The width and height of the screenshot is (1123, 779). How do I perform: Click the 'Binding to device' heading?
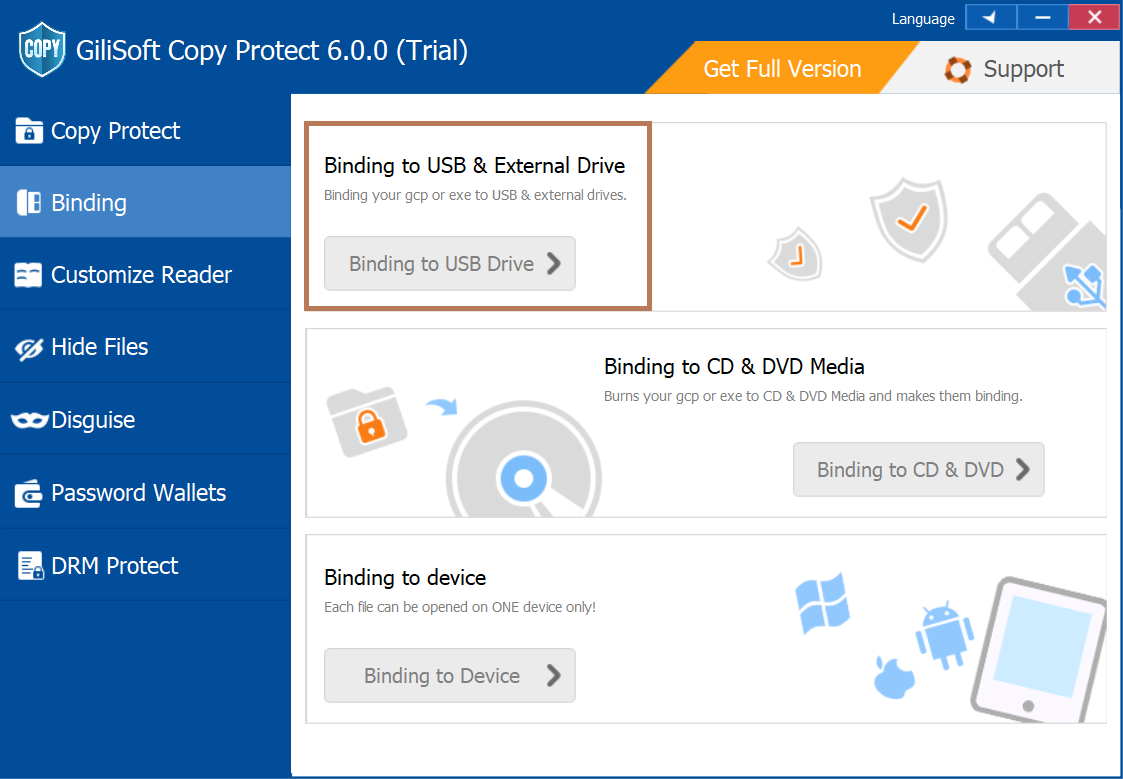click(x=405, y=578)
